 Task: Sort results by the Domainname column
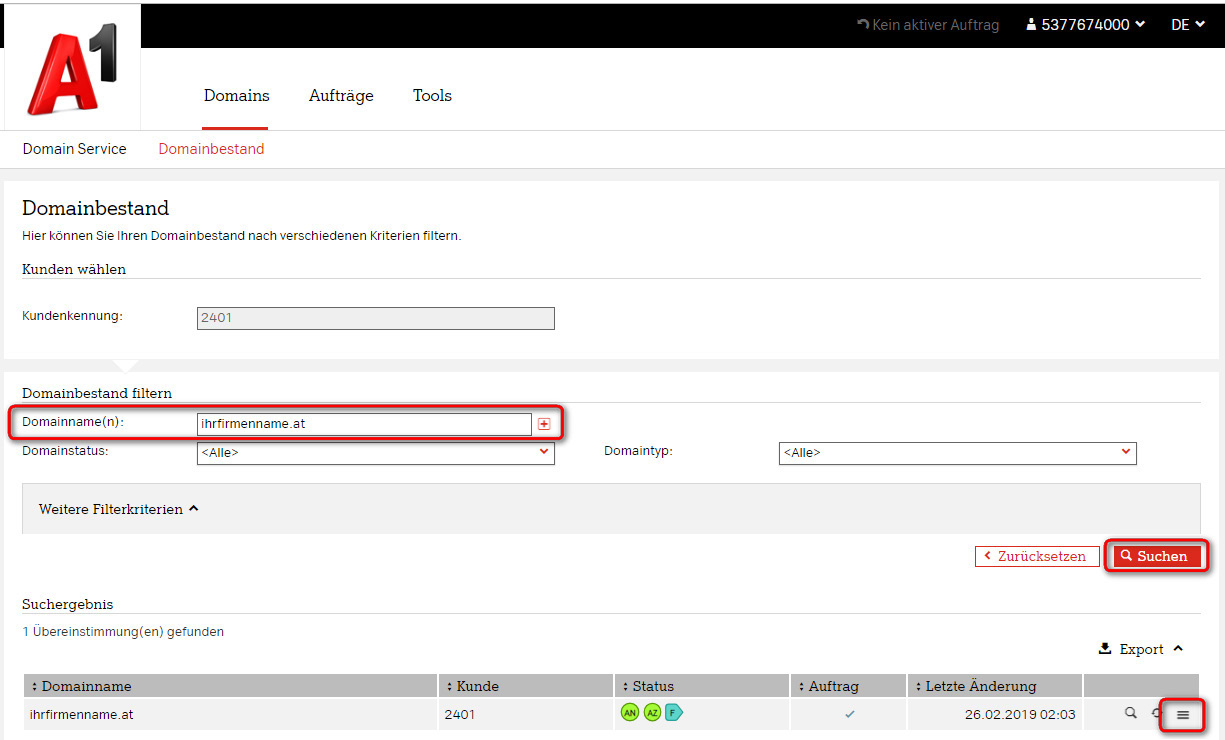click(82, 686)
